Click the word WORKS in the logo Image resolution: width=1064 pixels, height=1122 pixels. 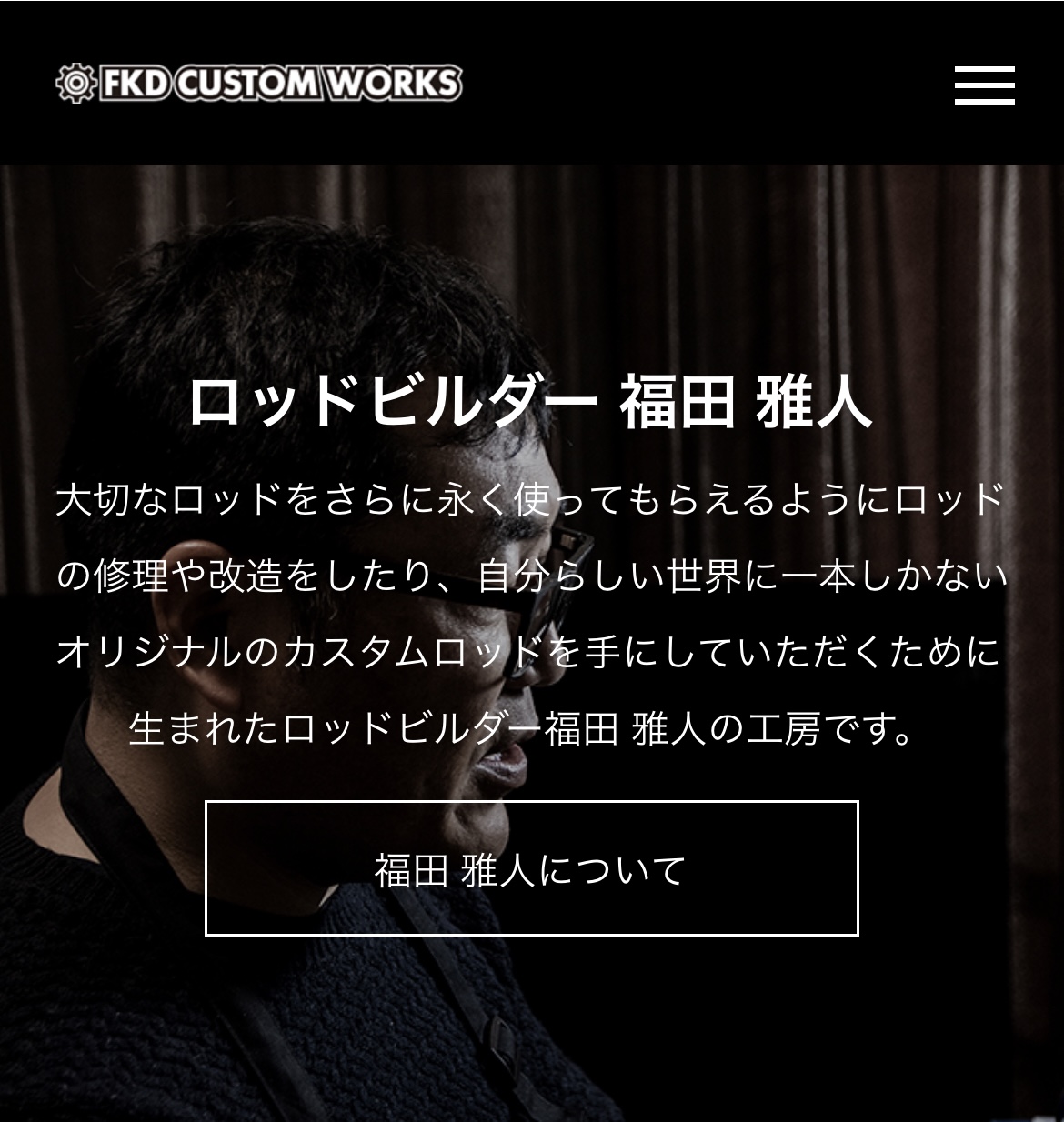click(x=393, y=84)
